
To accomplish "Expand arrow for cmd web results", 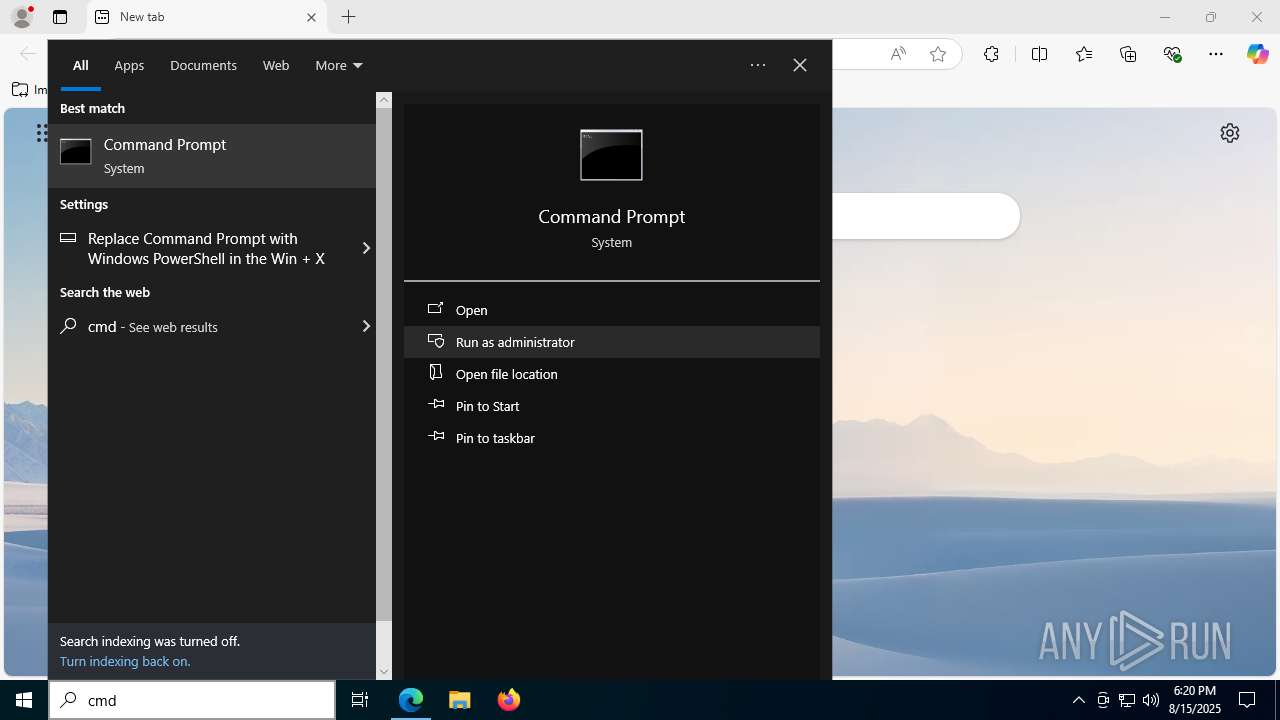I will pos(366,326).
